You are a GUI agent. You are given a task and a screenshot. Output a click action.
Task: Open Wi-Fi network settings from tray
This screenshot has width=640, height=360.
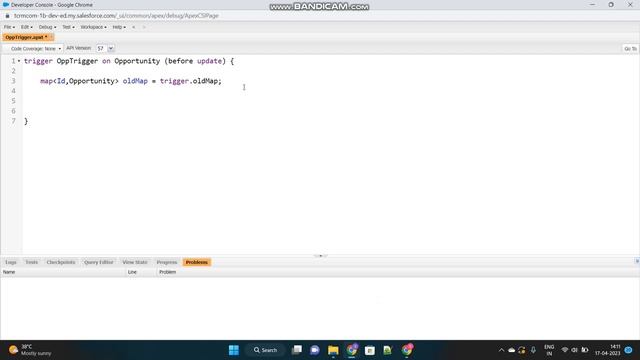click(565, 350)
